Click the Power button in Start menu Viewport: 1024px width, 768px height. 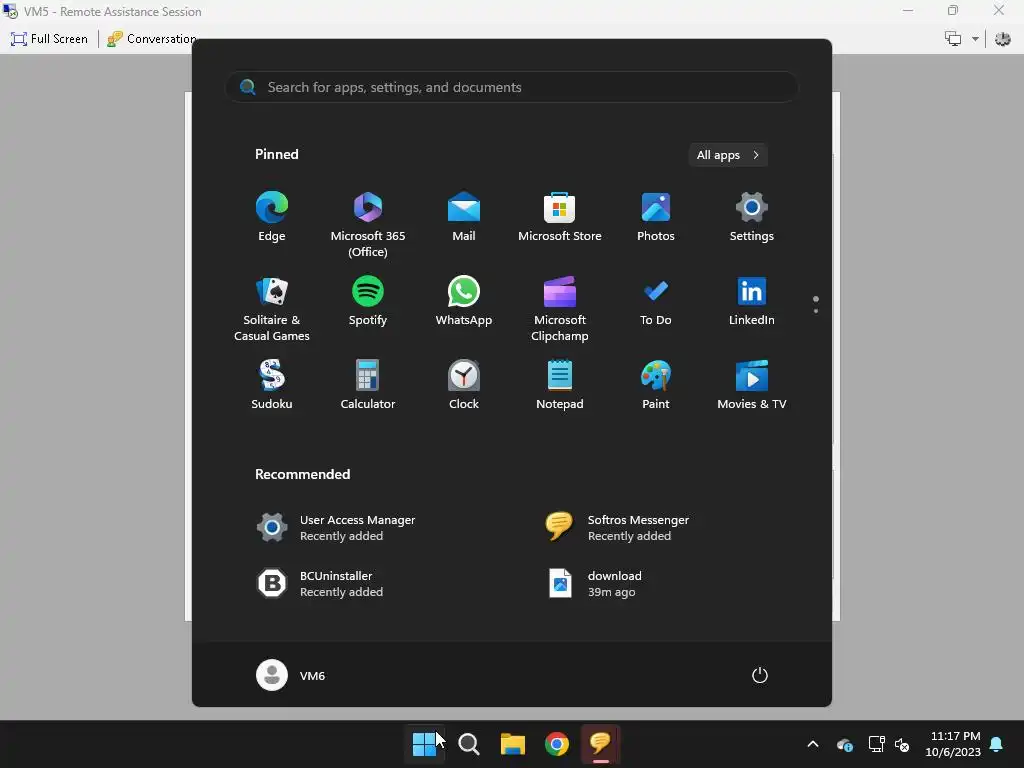(760, 675)
